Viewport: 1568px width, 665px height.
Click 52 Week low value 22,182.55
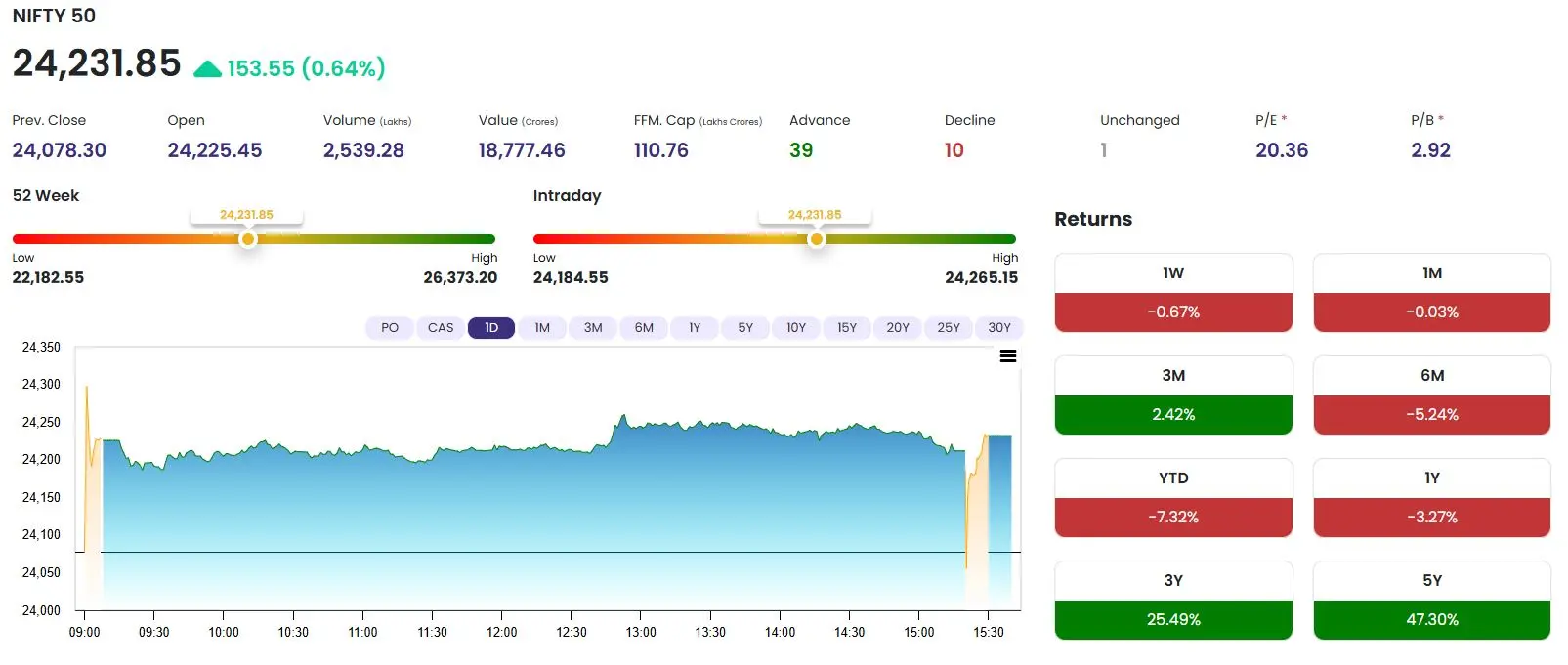(x=48, y=278)
